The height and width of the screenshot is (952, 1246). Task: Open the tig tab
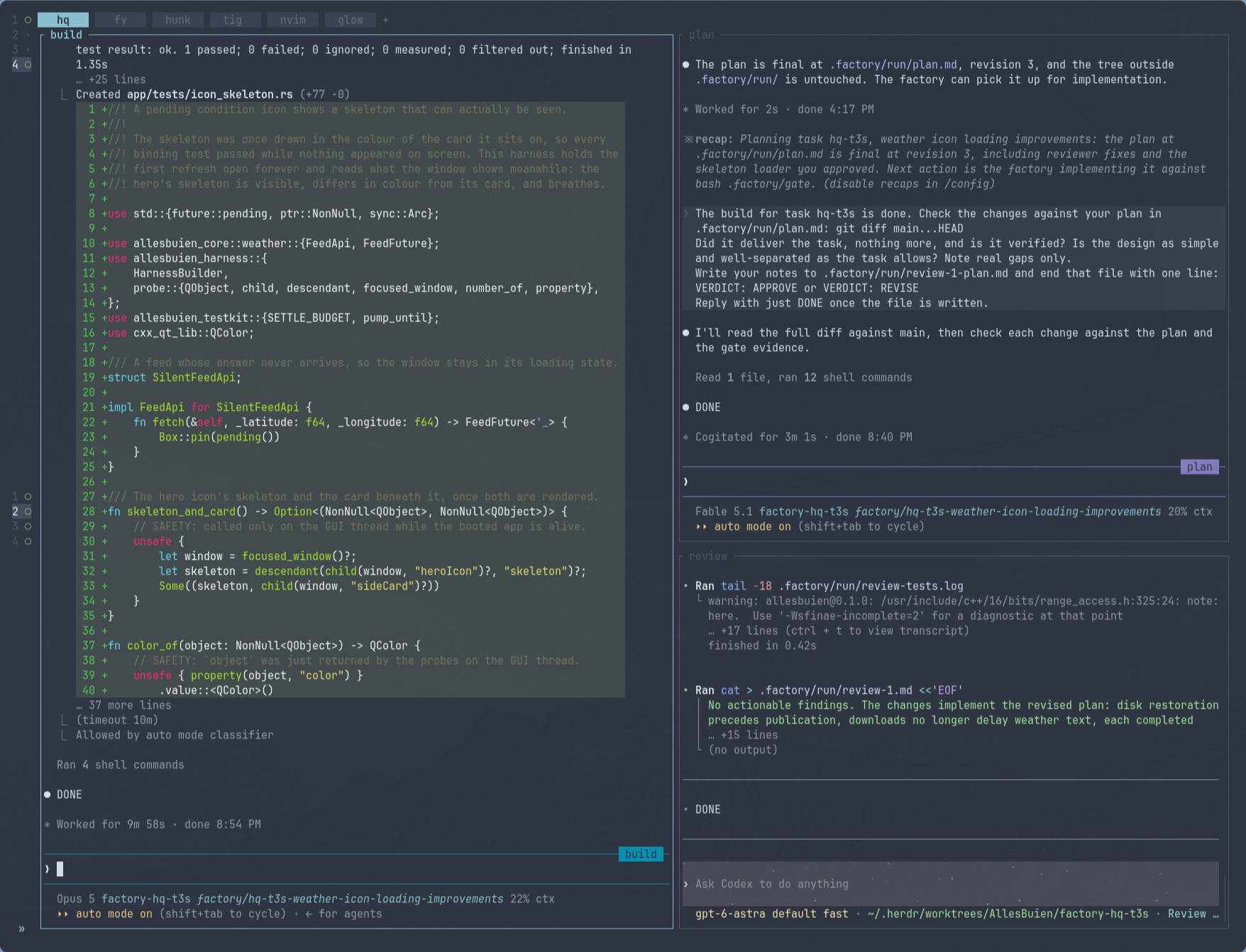pos(233,20)
